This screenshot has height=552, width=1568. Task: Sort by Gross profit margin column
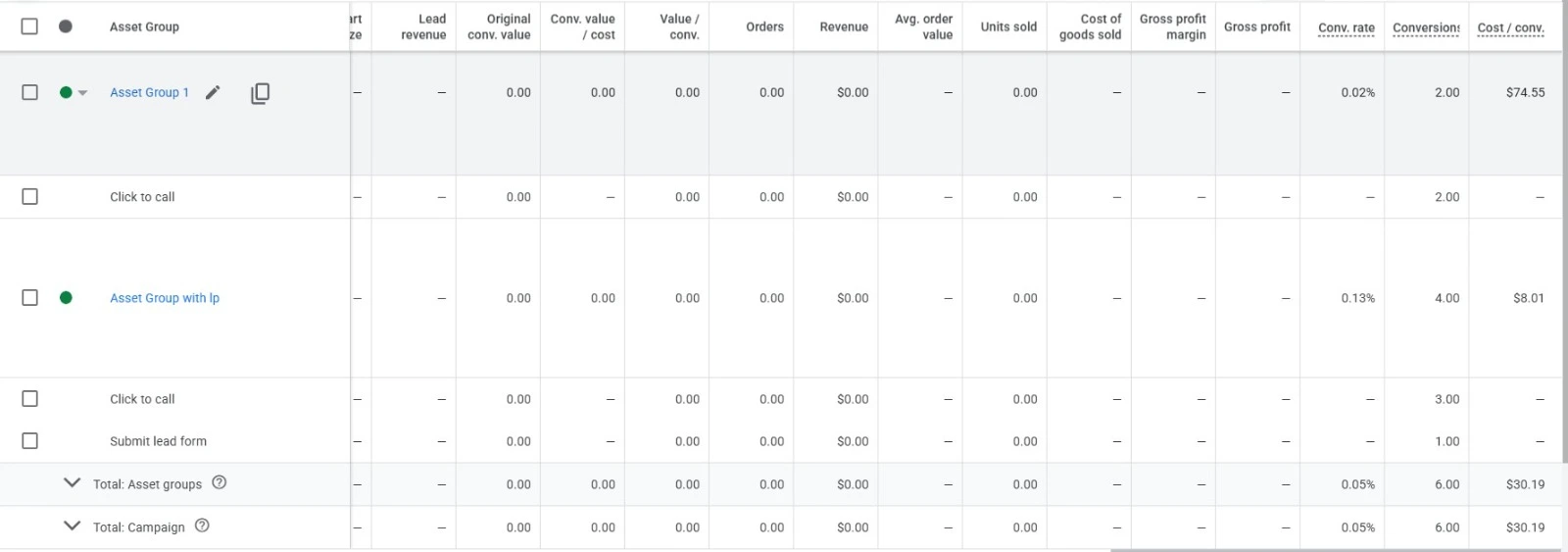point(1172,26)
